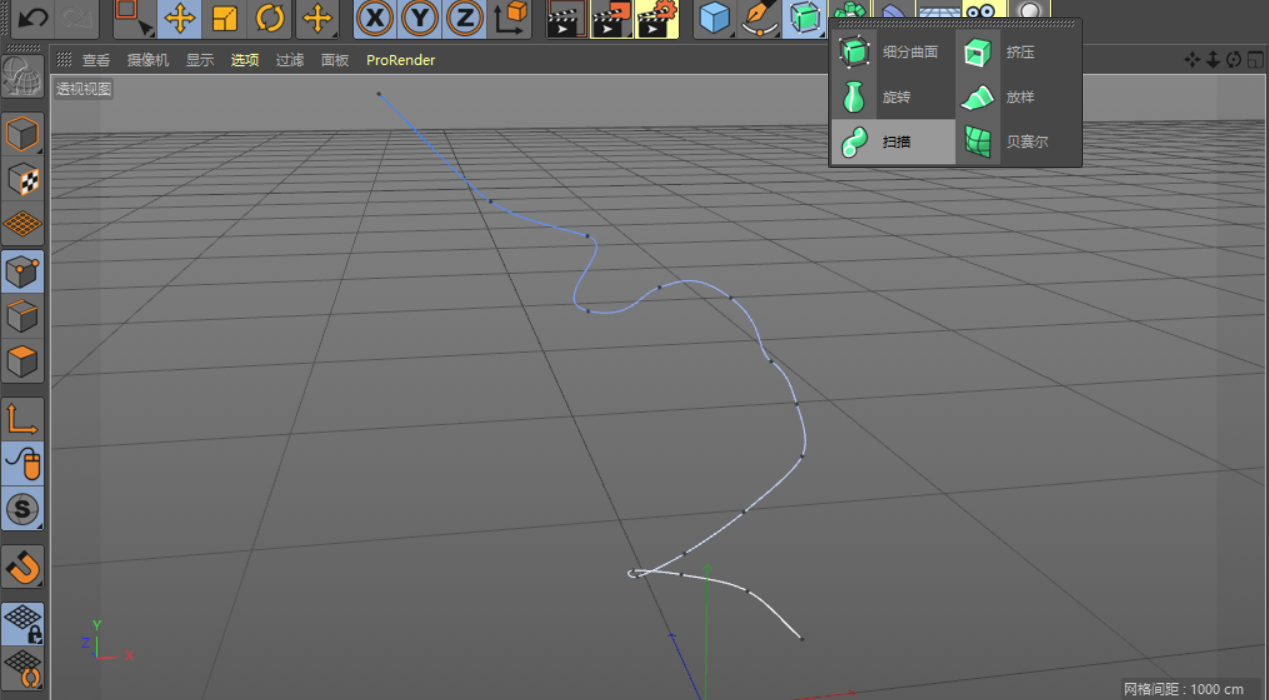Enable Edges mode in sidebar

click(x=22, y=316)
